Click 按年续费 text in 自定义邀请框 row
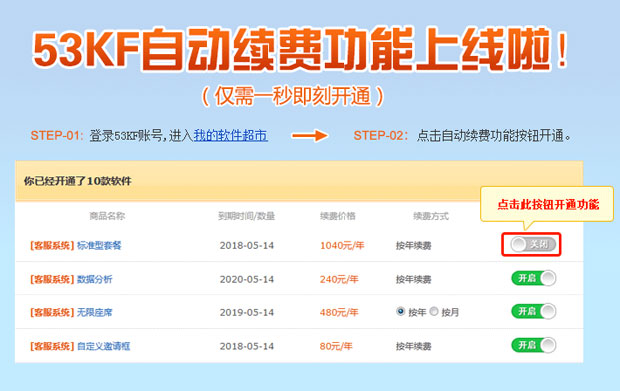Image resolution: width=620 pixels, height=391 pixels. click(414, 346)
